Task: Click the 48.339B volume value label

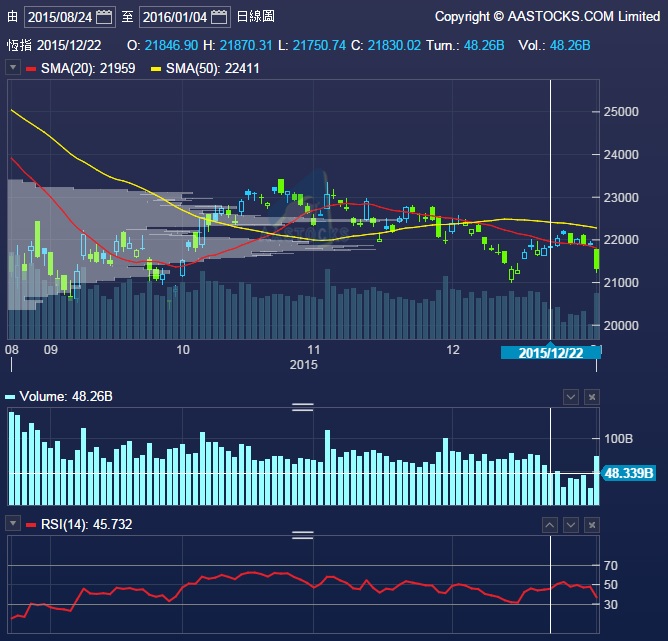Action: click(629, 473)
